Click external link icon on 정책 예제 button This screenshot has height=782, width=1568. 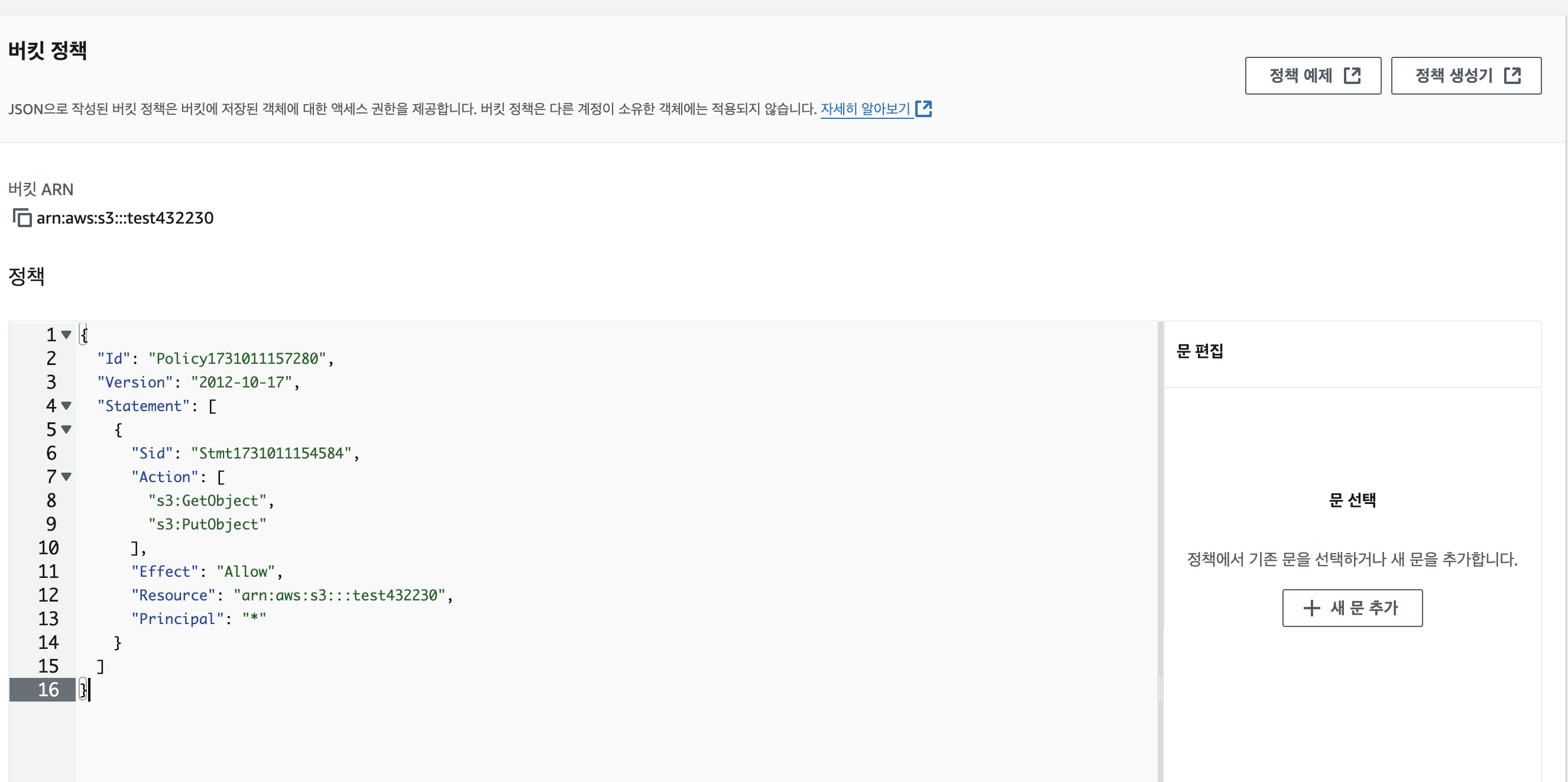coord(1352,76)
